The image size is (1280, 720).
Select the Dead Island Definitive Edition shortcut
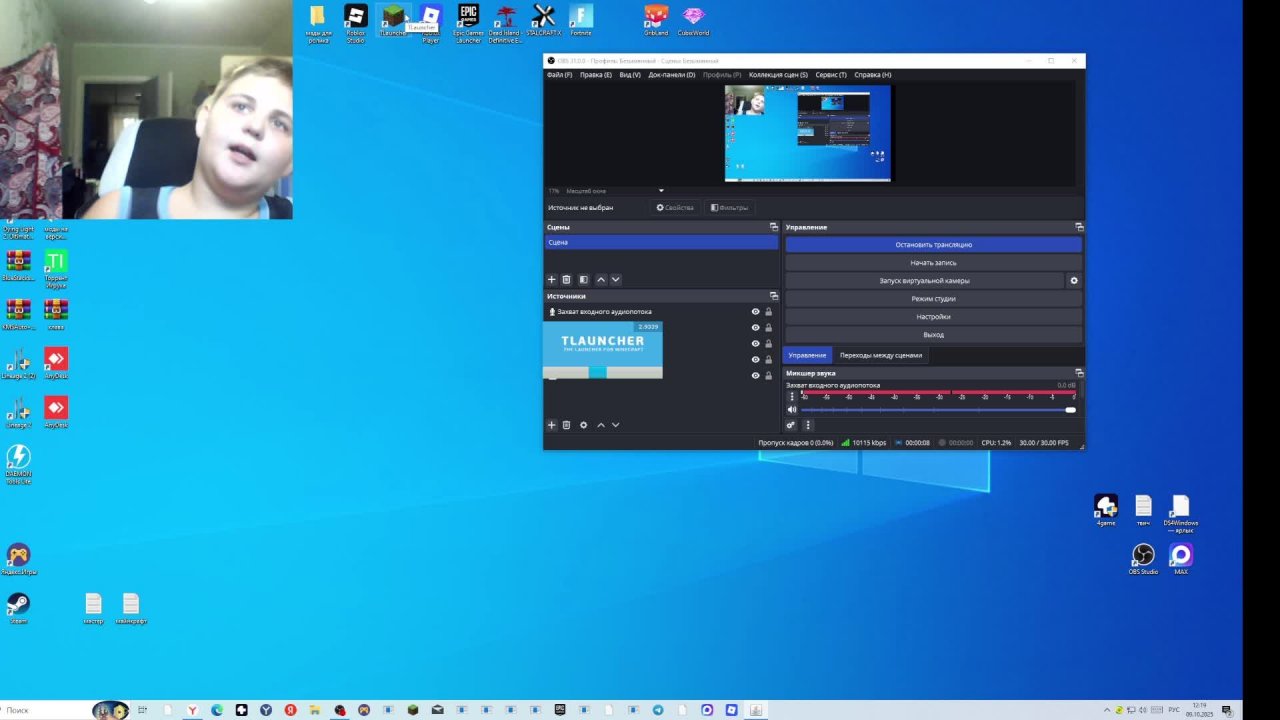[506, 23]
